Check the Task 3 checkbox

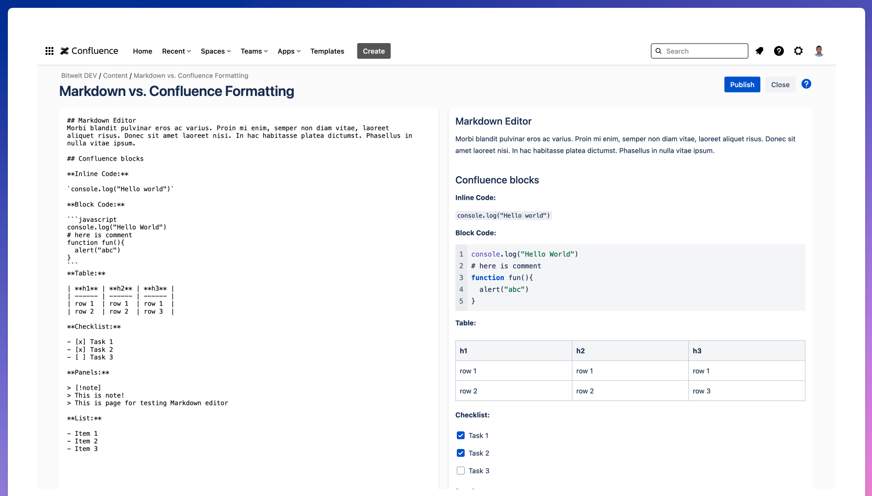click(x=461, y=471)
